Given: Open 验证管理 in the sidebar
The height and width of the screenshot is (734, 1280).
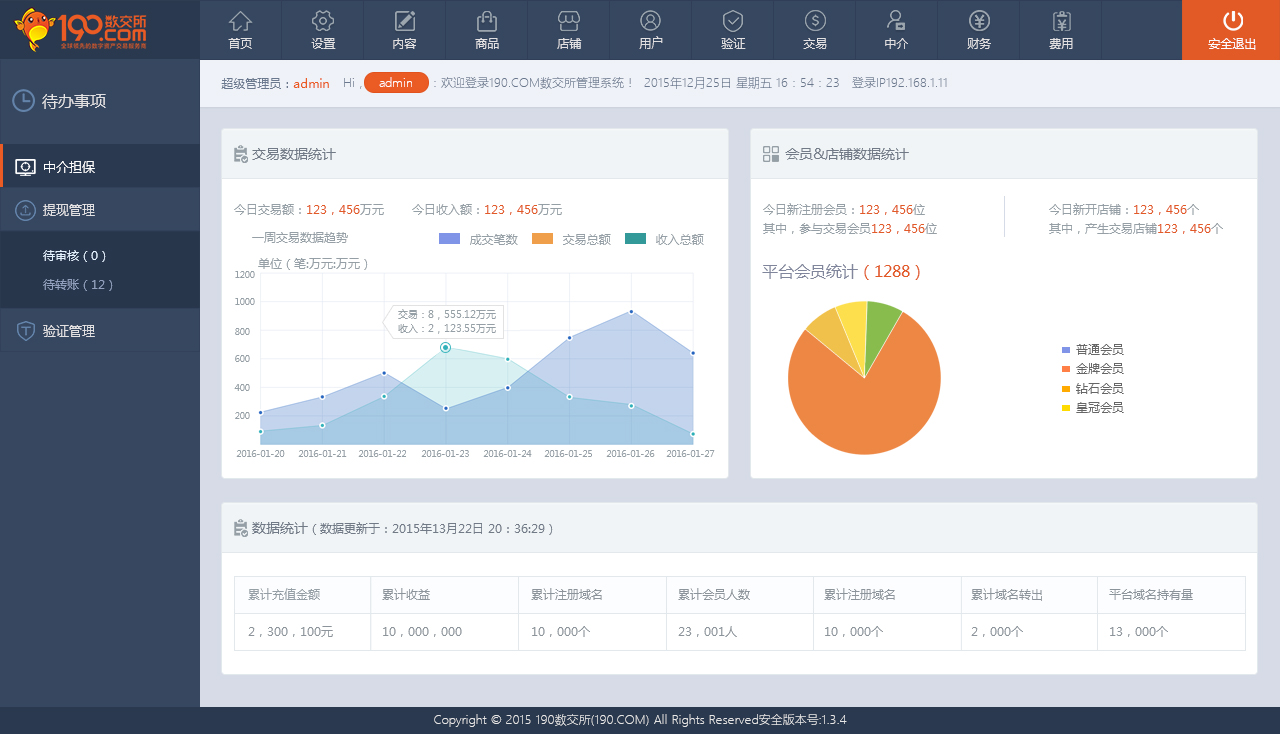Looking at the screenshot, I should coord(100,331).
